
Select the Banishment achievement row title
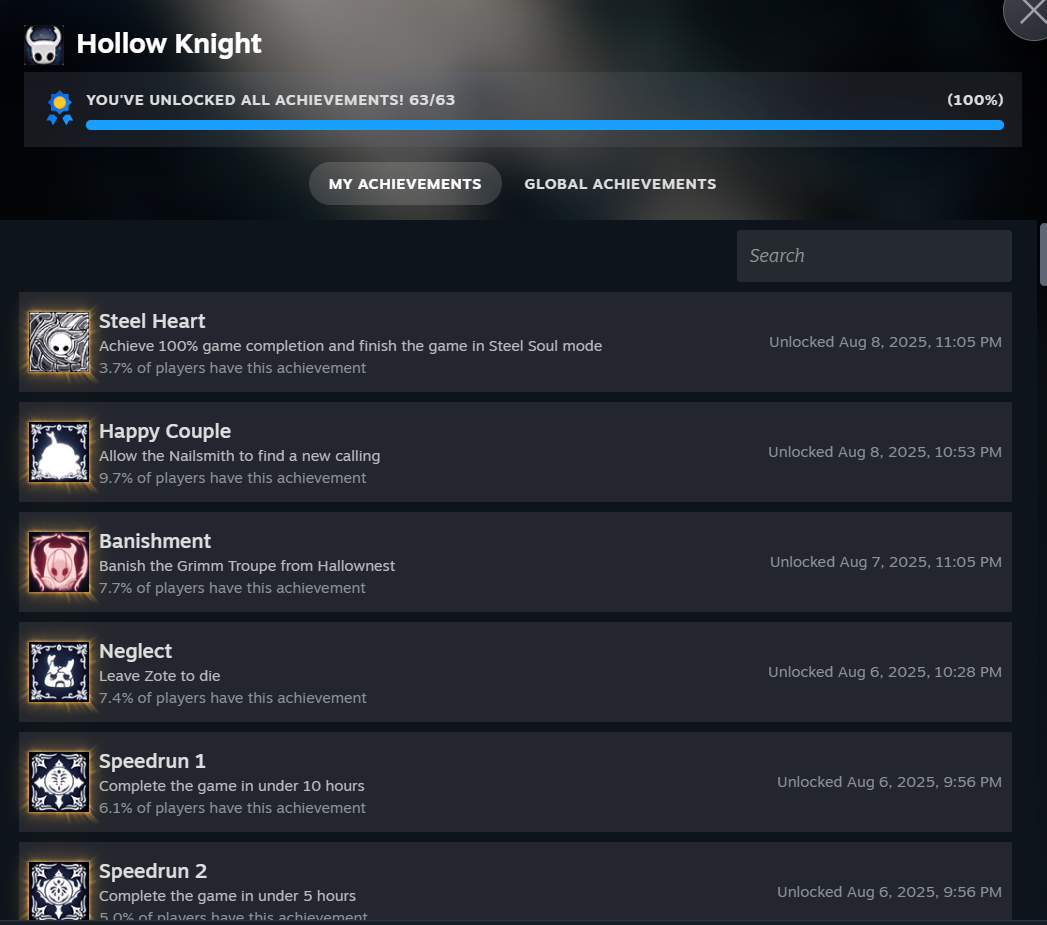155,541
